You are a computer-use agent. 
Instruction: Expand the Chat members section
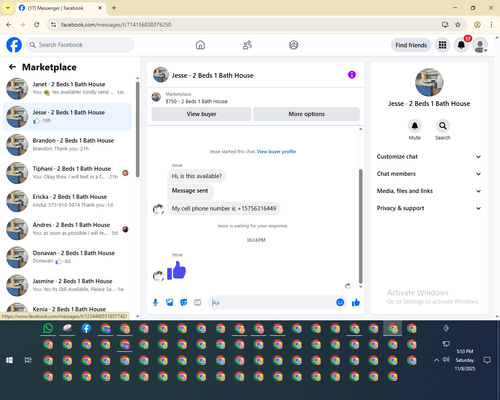tap(429, 174)
